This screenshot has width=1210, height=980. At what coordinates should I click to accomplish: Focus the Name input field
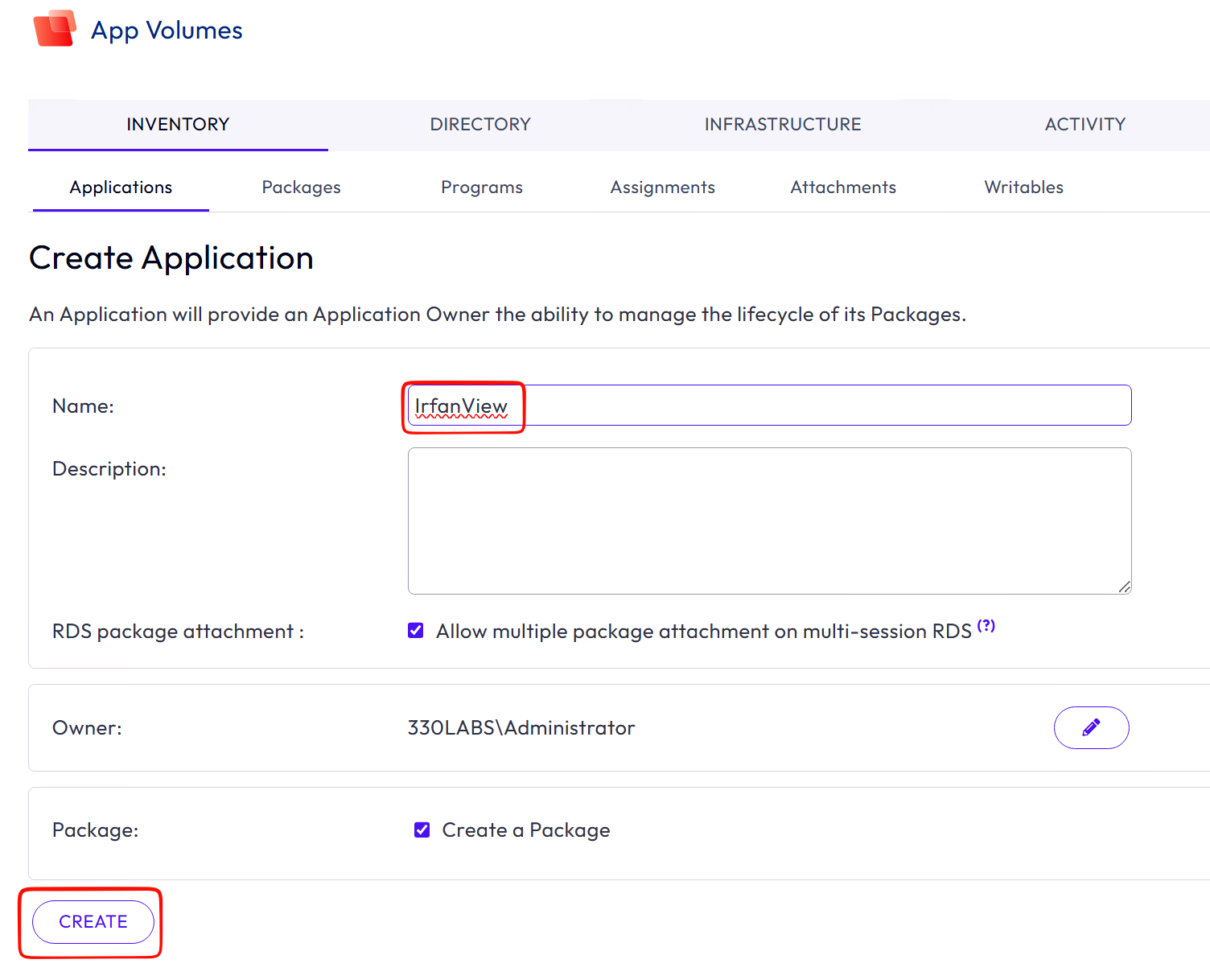coord(769,406)
